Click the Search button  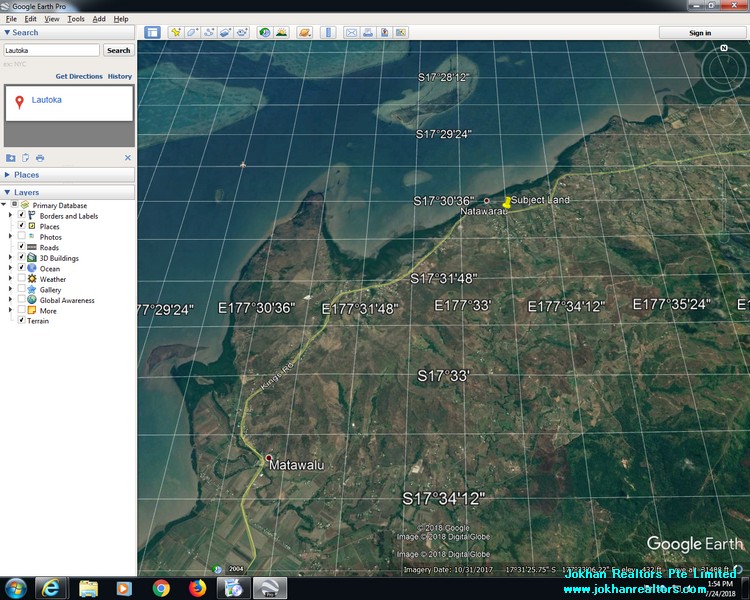pos(118,50)
